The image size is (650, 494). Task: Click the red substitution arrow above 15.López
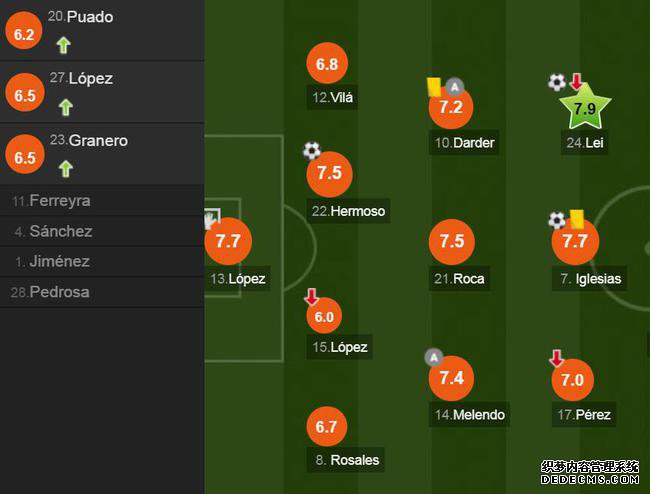click(x=311, y=297)
